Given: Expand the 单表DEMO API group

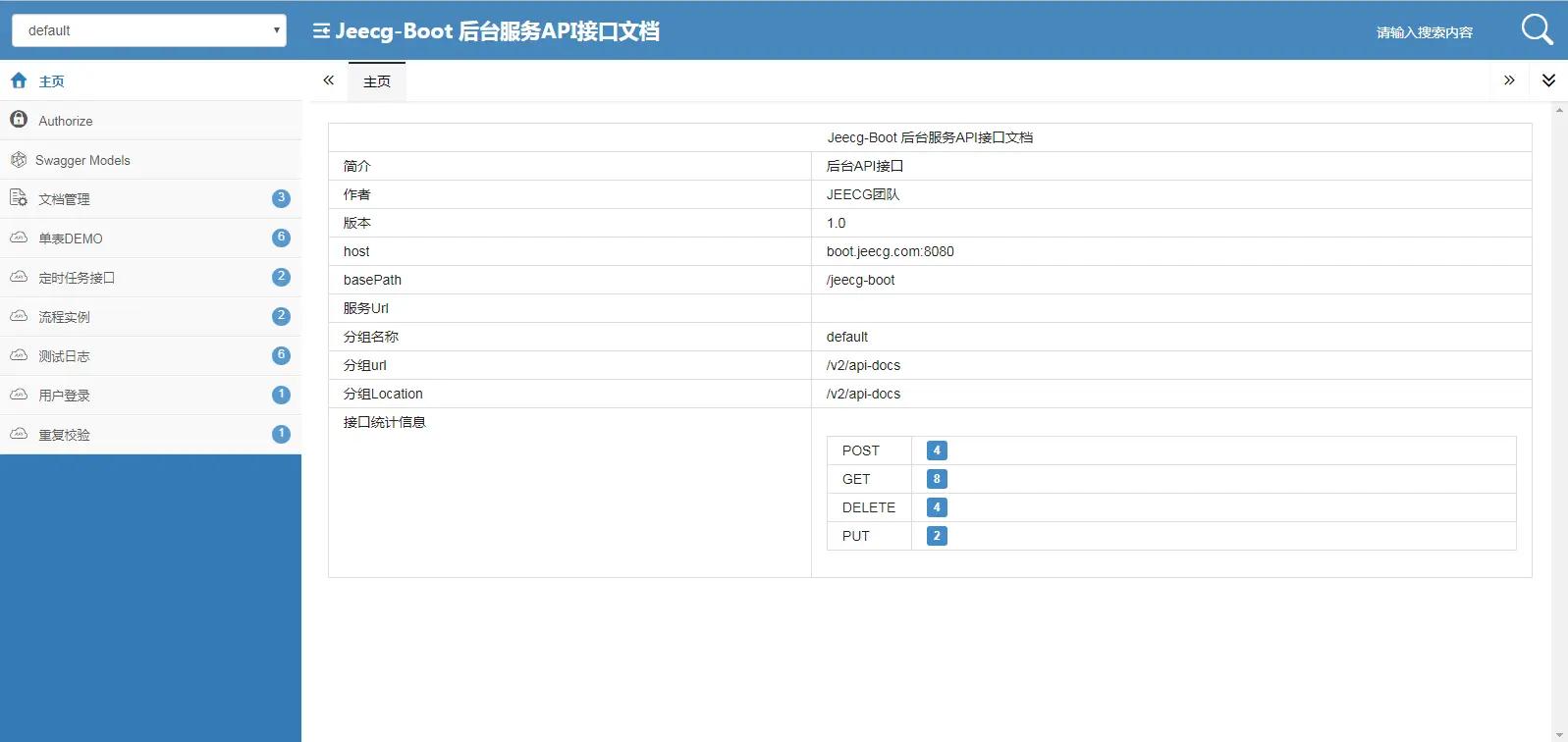Looking at the screenshot, I should click(x=150, y=238).
